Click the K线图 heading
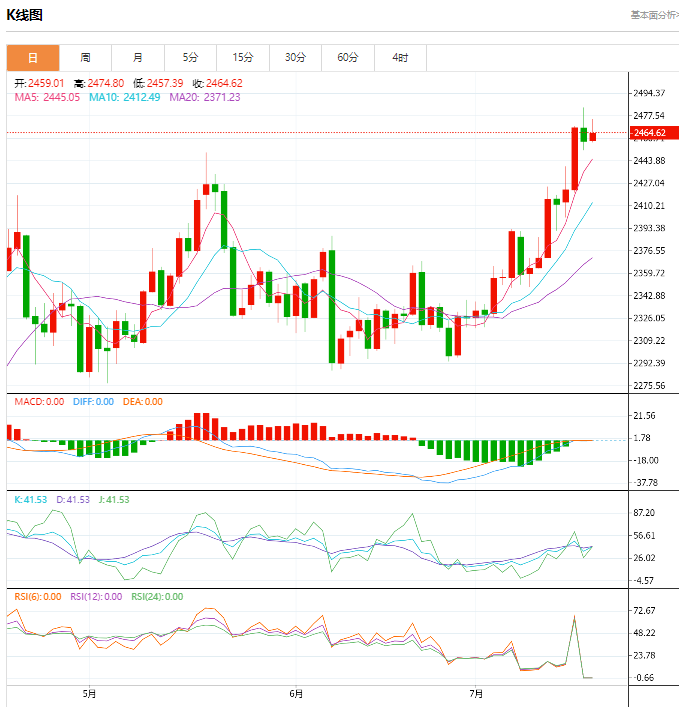This screenshot has height=707, width=679. pos(24,15)
